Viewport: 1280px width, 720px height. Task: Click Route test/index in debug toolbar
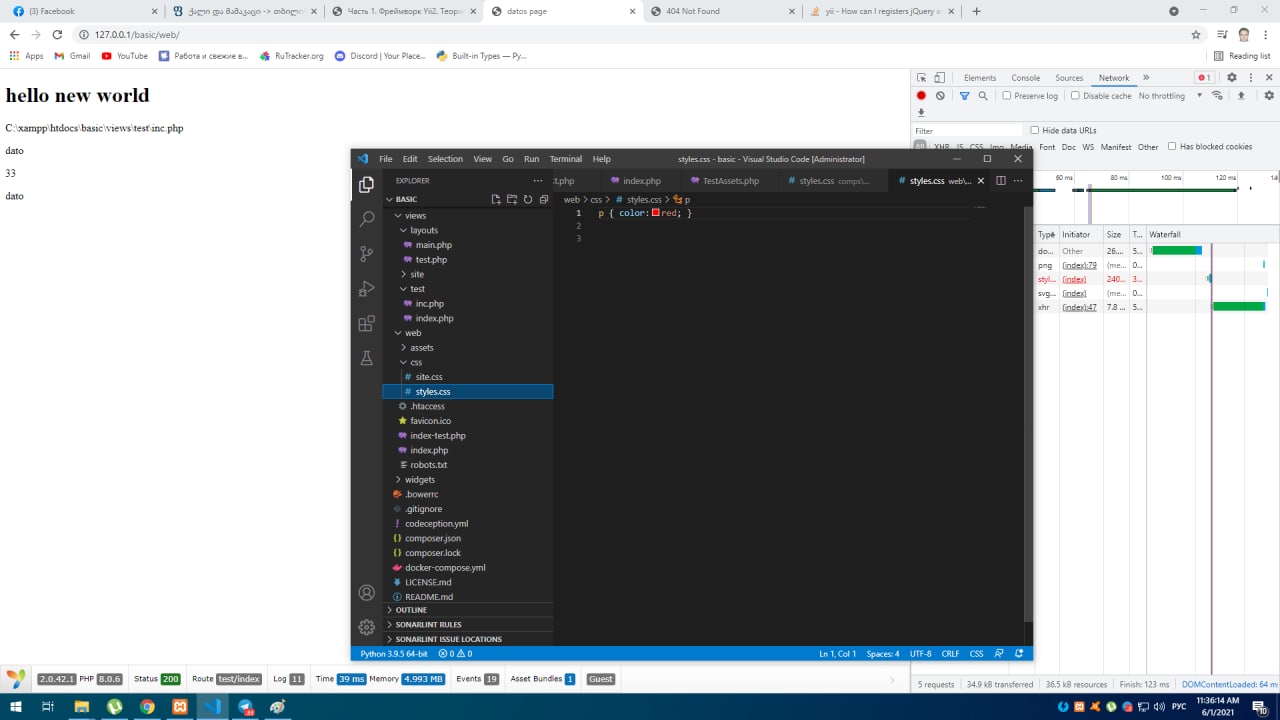pyautogui.click(x=226, y=679)
